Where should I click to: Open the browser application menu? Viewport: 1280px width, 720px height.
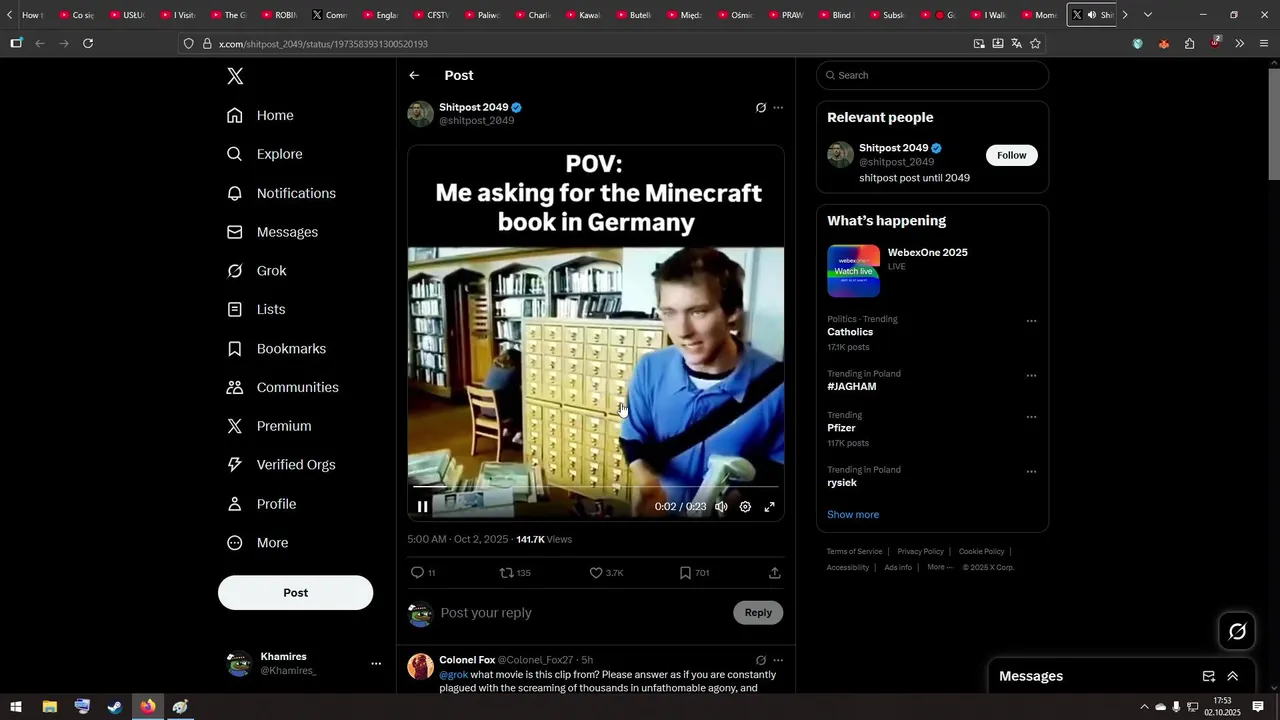pos(1264,44)
